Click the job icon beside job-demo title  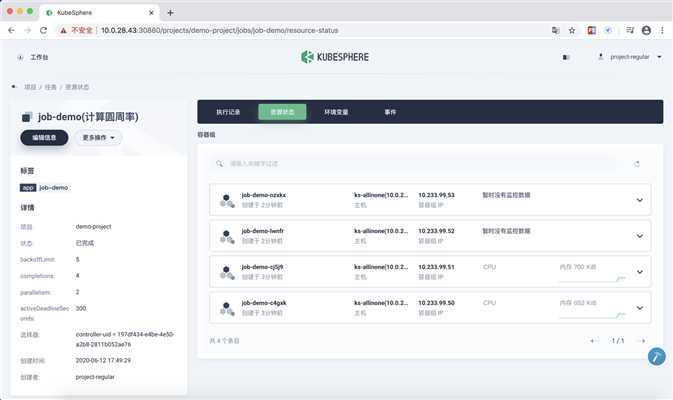pos(27,117)
